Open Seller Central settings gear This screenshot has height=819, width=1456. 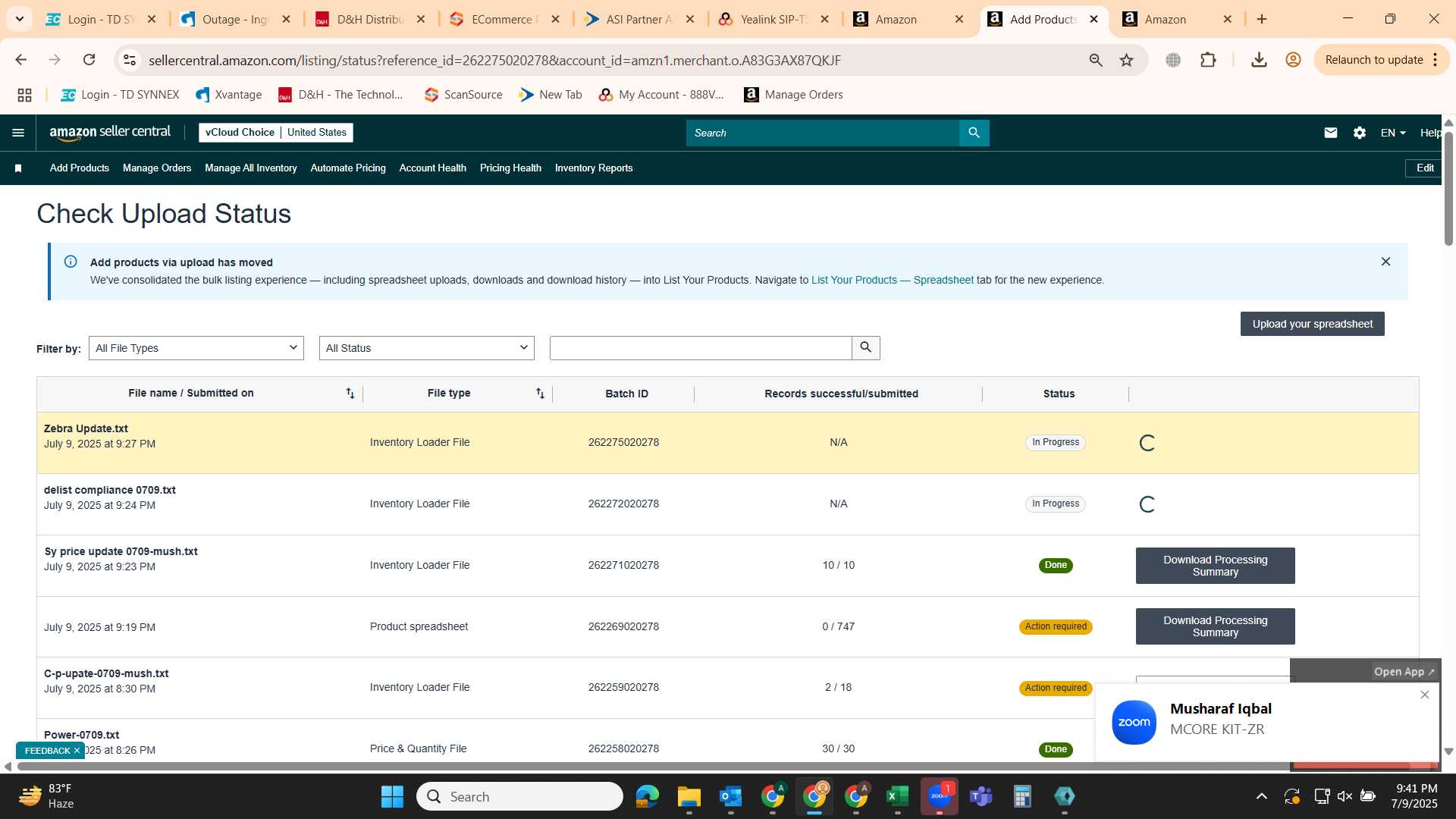click(x=1360, y=133)
